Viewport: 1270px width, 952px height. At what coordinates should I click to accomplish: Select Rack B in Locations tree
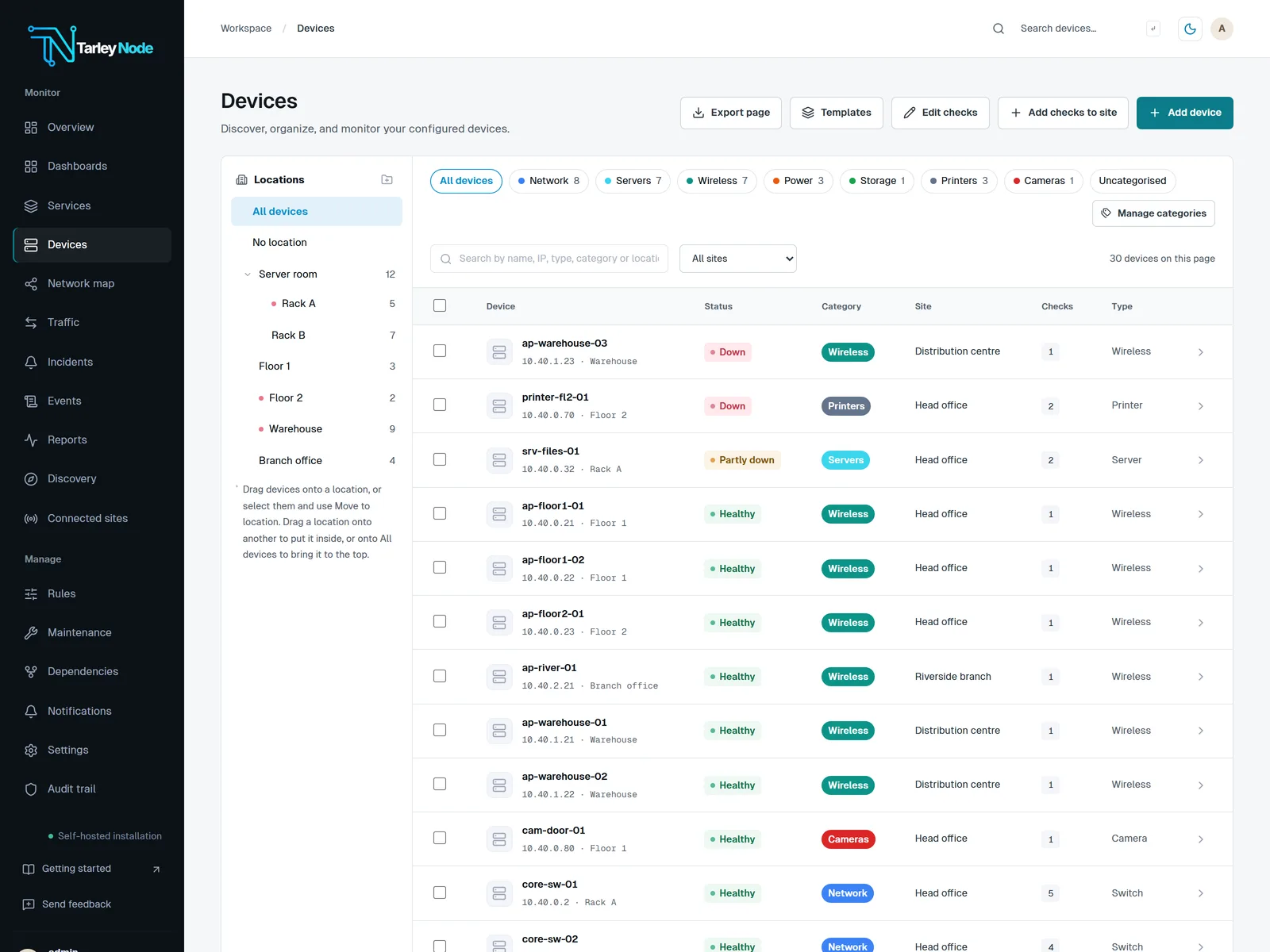288,336
